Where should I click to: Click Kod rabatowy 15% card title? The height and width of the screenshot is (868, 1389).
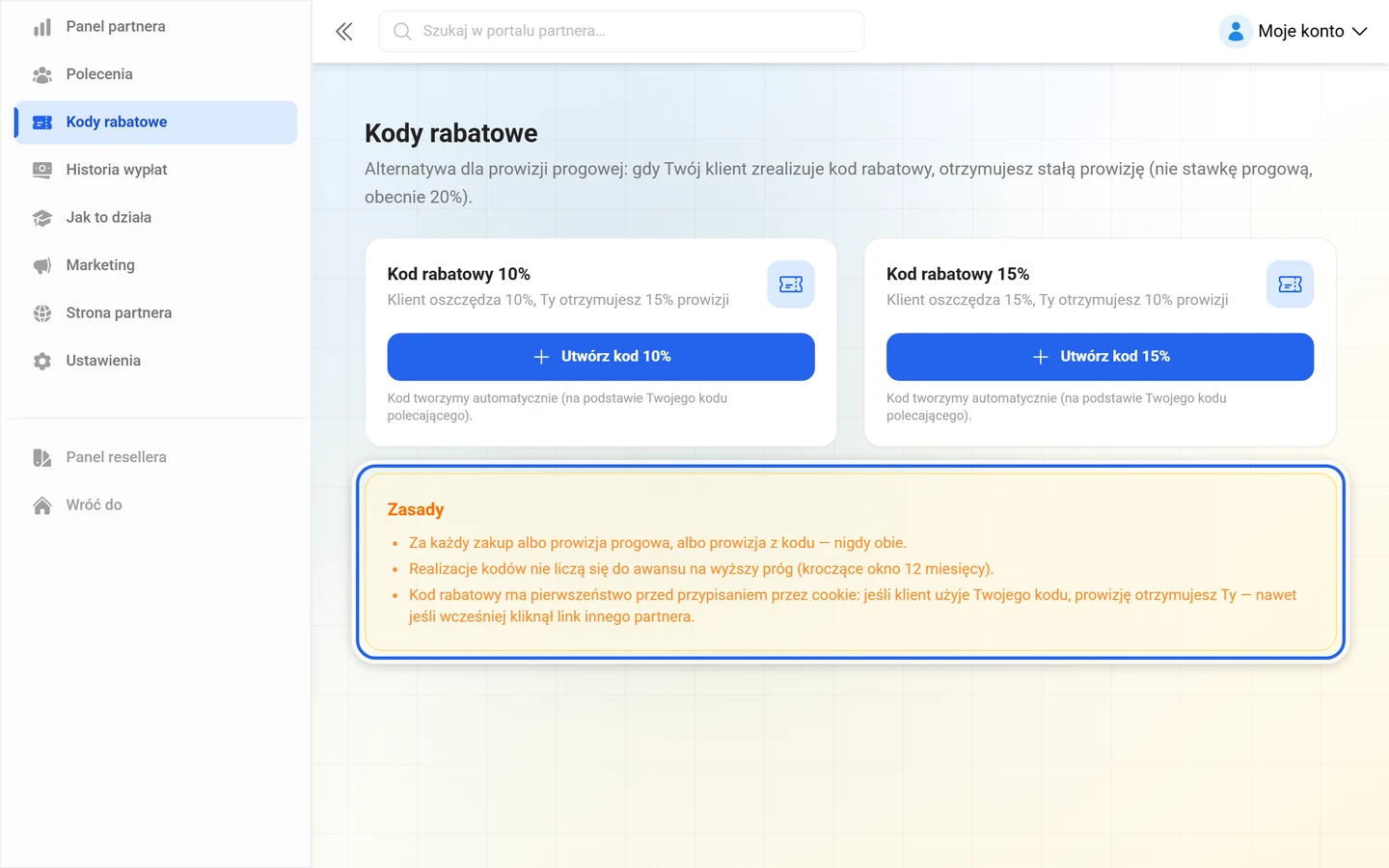coord(958,275)
